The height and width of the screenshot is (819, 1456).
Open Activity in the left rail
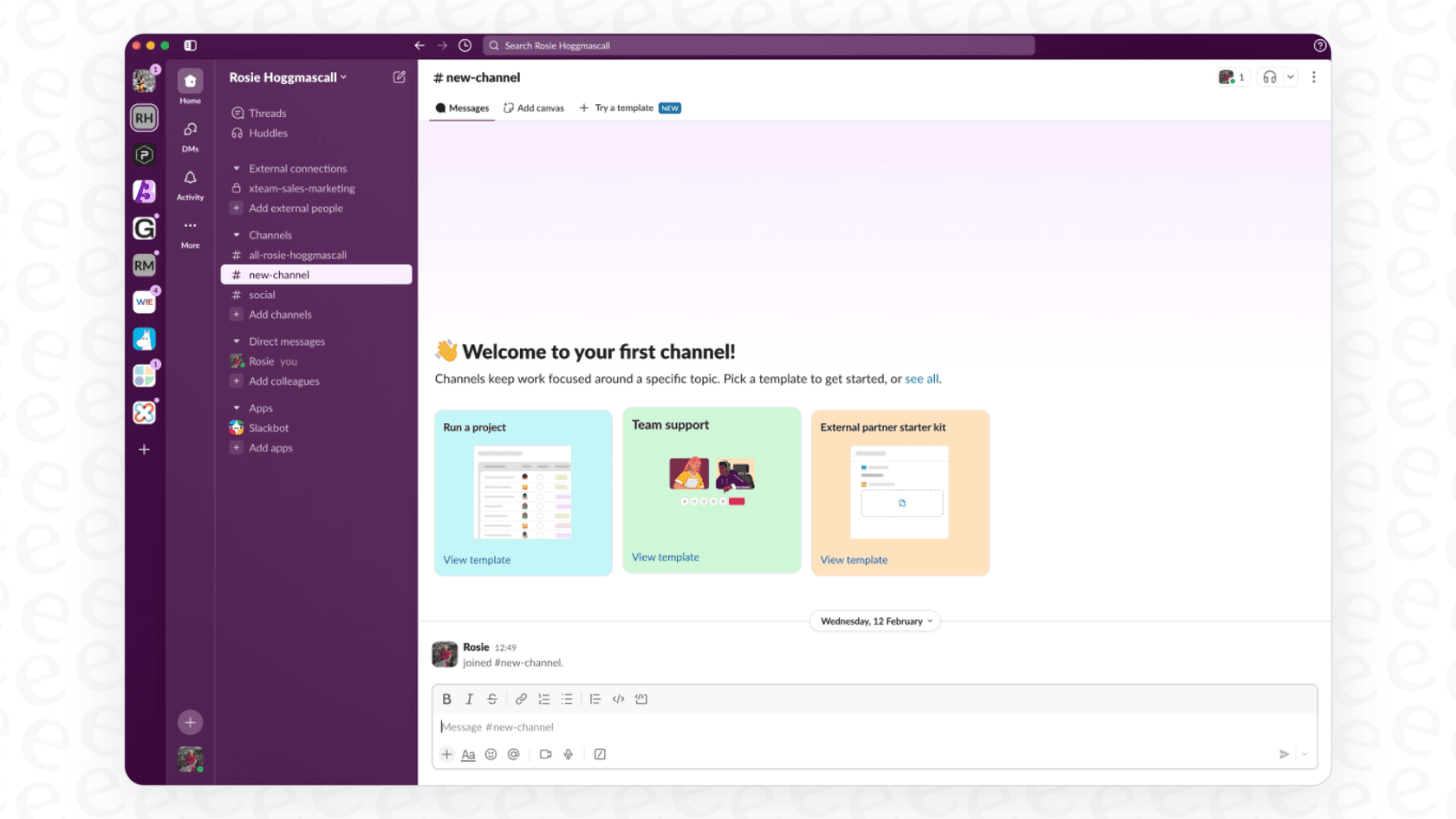click(190, 179)
